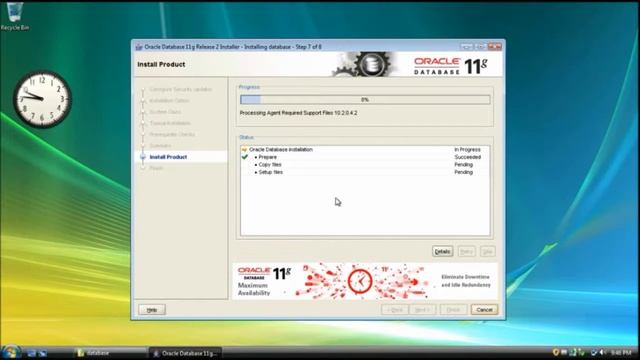The height and width of the screenshot is (360, 640).
Task: Click the disabled Finish button
Action: [453, 310]
